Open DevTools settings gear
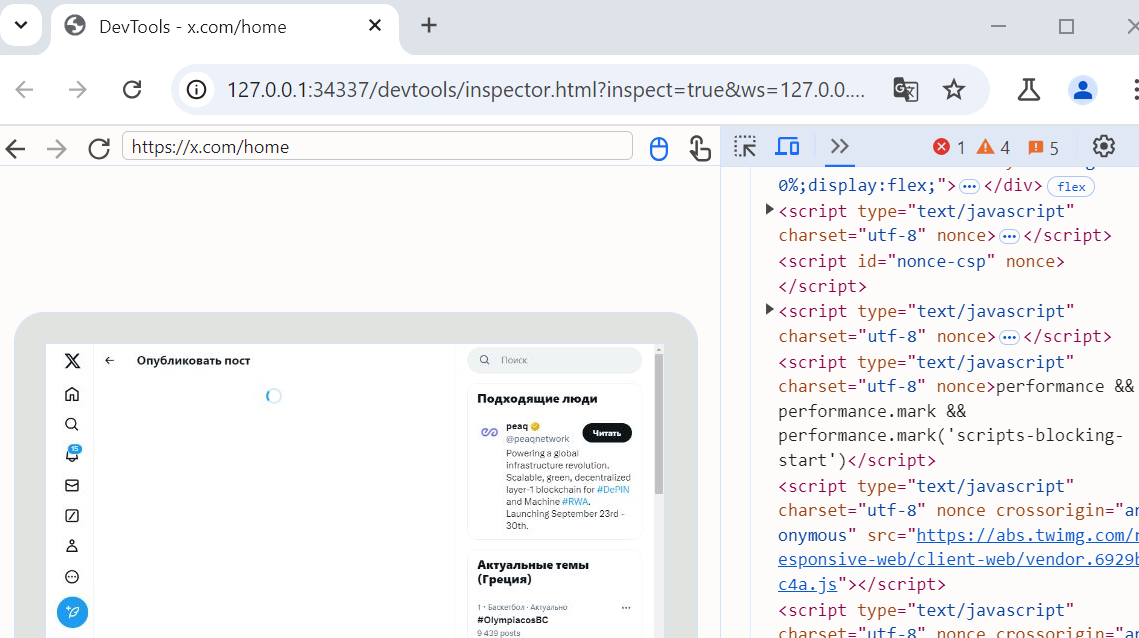The image size is (1139, 638). pyautogui.click(x=1103, y=146)
